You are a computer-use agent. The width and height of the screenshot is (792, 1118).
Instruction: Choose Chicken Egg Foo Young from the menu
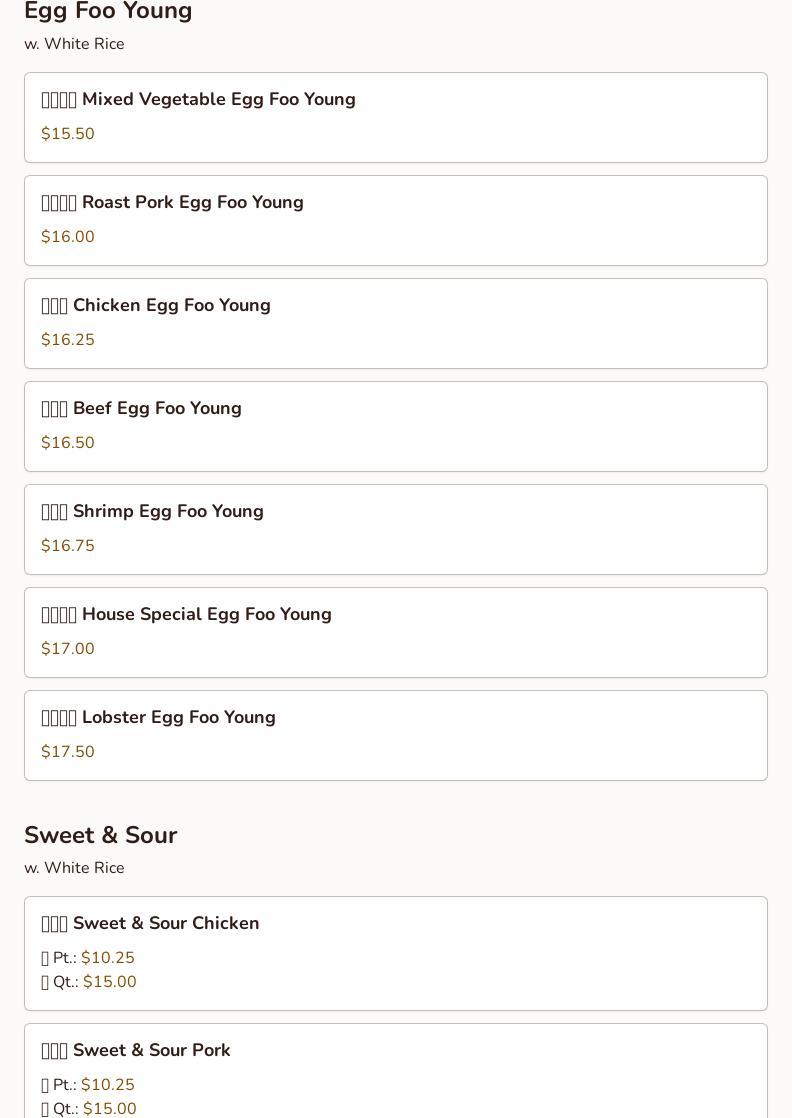171,305
